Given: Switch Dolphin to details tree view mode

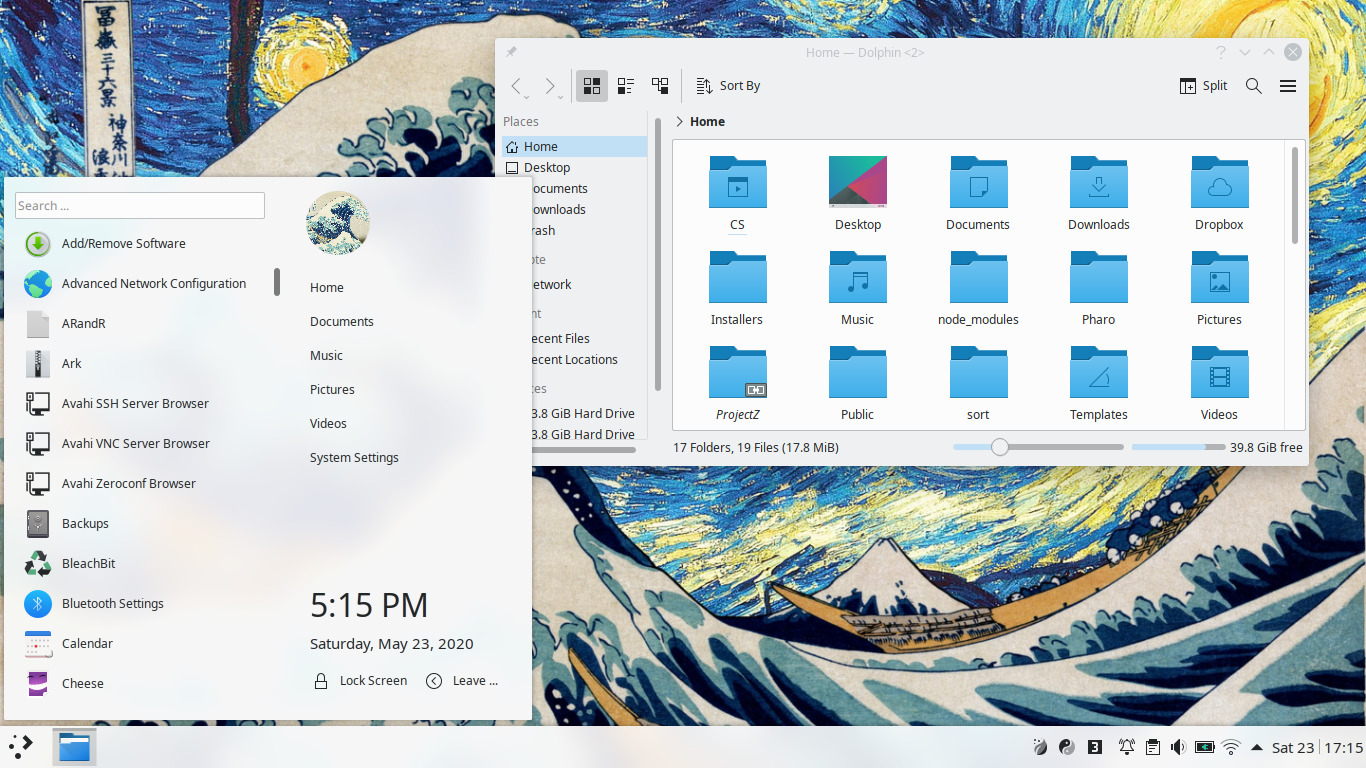Looking at the screenshot, I should pos(660,86).
